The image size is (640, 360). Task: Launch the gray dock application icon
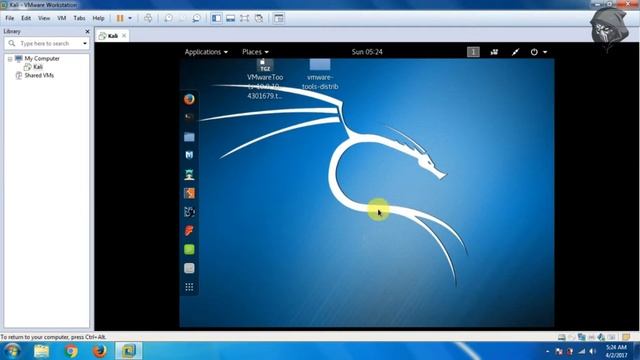pyautogui.click(x=189, y=268)
